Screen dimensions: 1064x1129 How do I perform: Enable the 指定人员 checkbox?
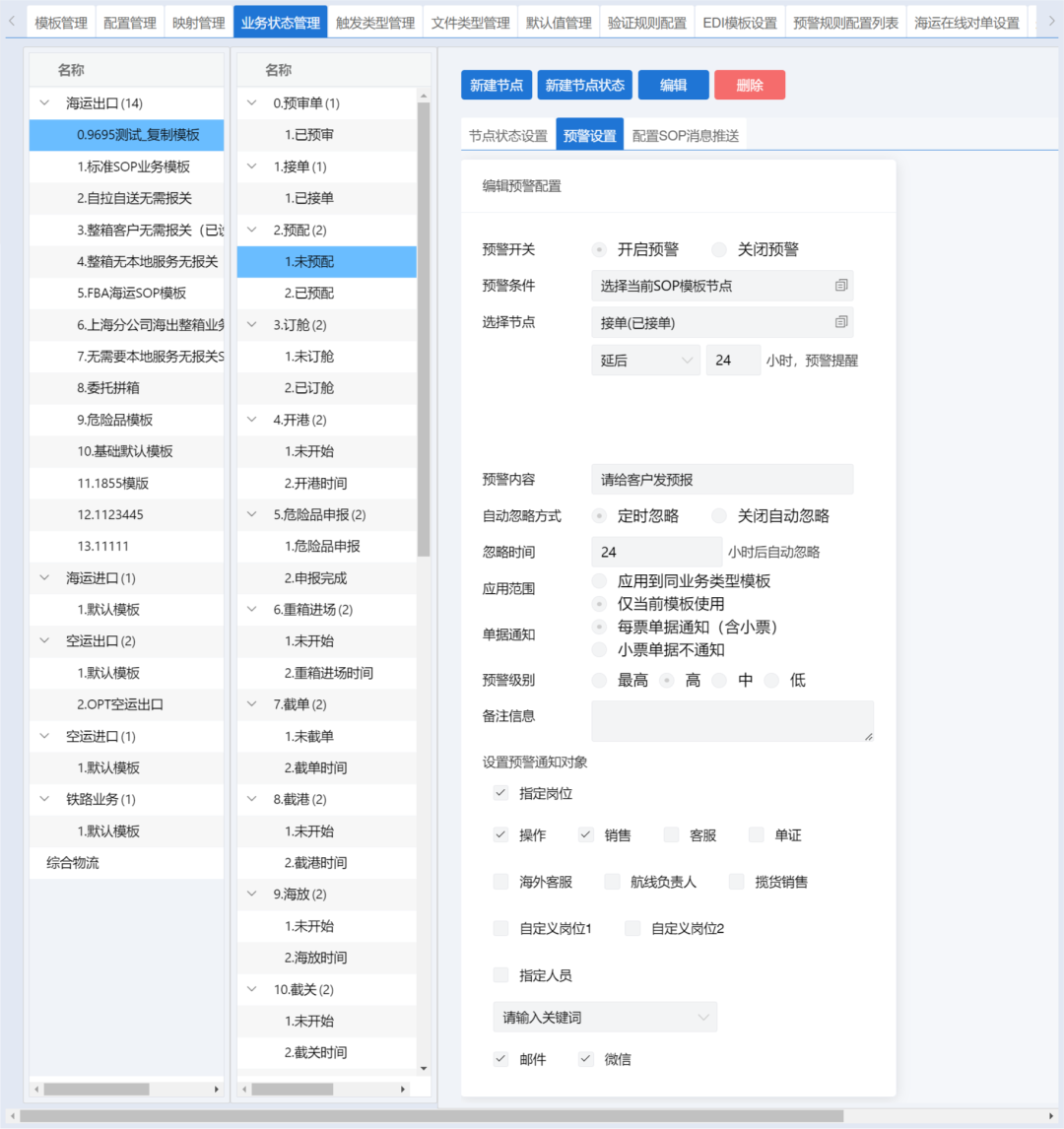(x=501, y=975)
